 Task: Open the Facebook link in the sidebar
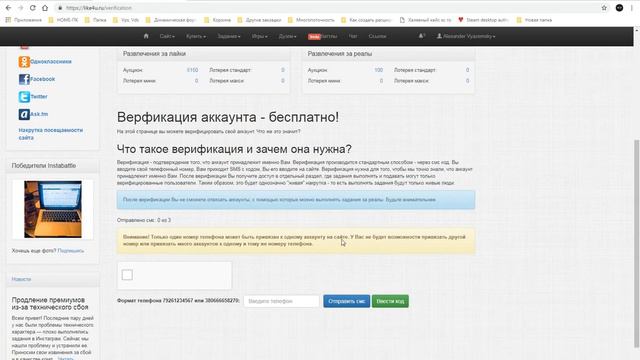(42, 79)
